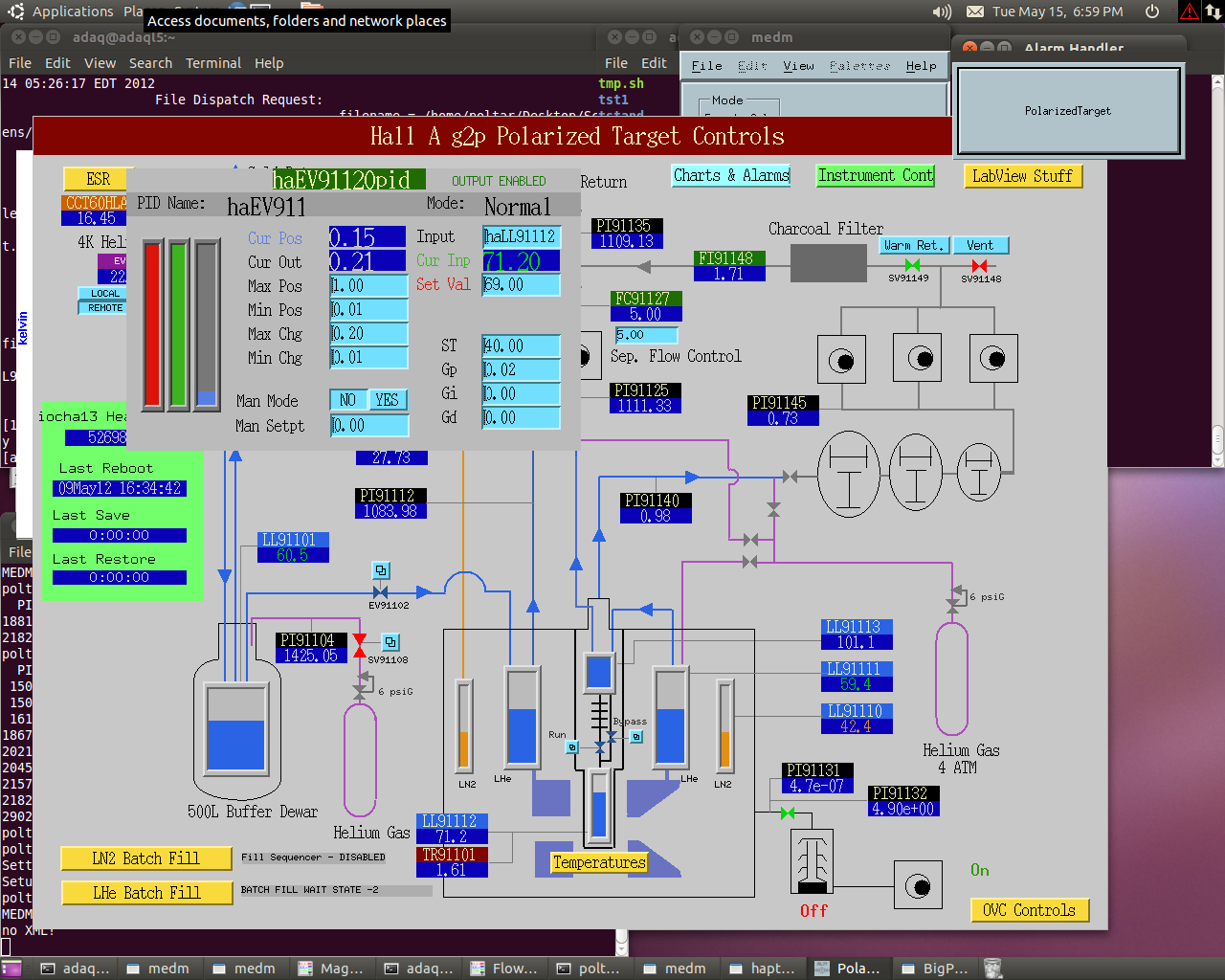Edit the Set Val field 69.00
Screen dimensions: 1225x980
521,285
